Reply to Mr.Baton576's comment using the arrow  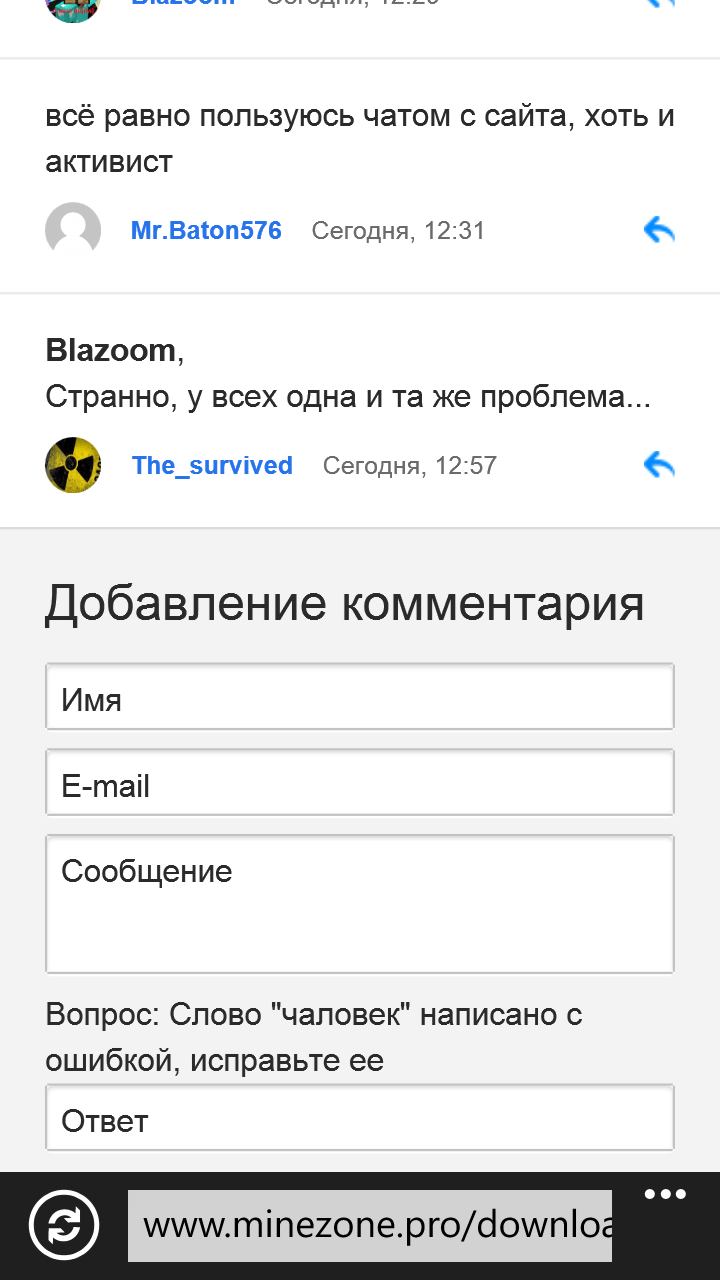coord(659,231)
